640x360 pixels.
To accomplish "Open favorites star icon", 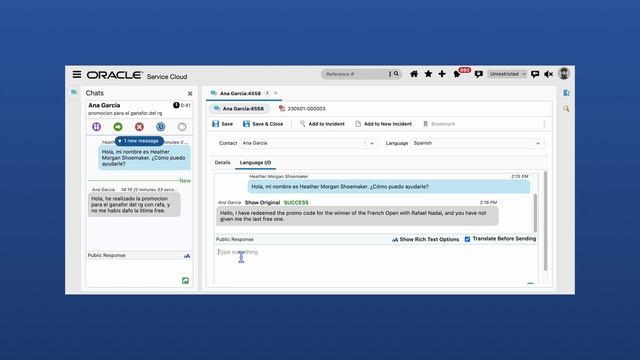I will click(428, 74).
